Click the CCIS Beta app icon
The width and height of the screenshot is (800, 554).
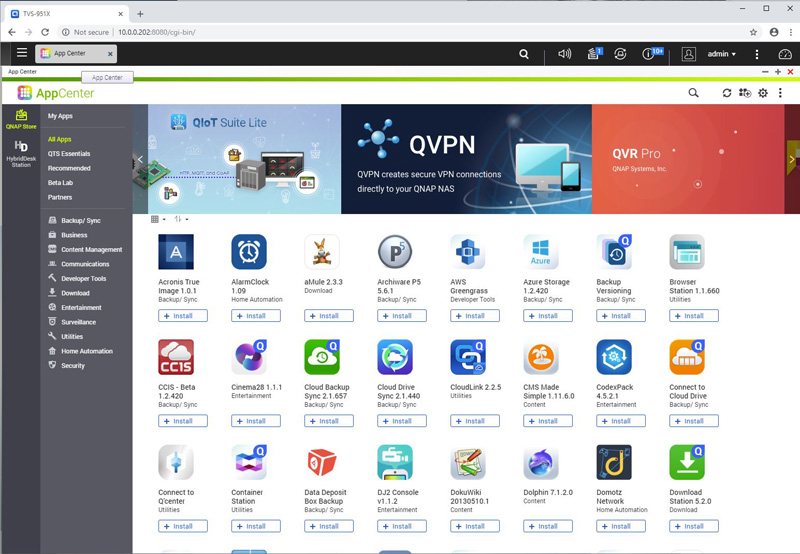tap(176, 357)
